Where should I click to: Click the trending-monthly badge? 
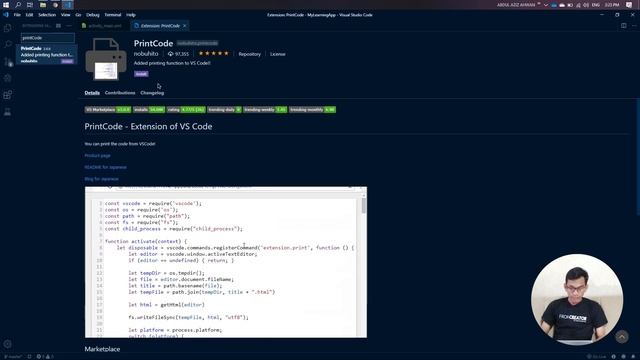(x=312, y=109)
